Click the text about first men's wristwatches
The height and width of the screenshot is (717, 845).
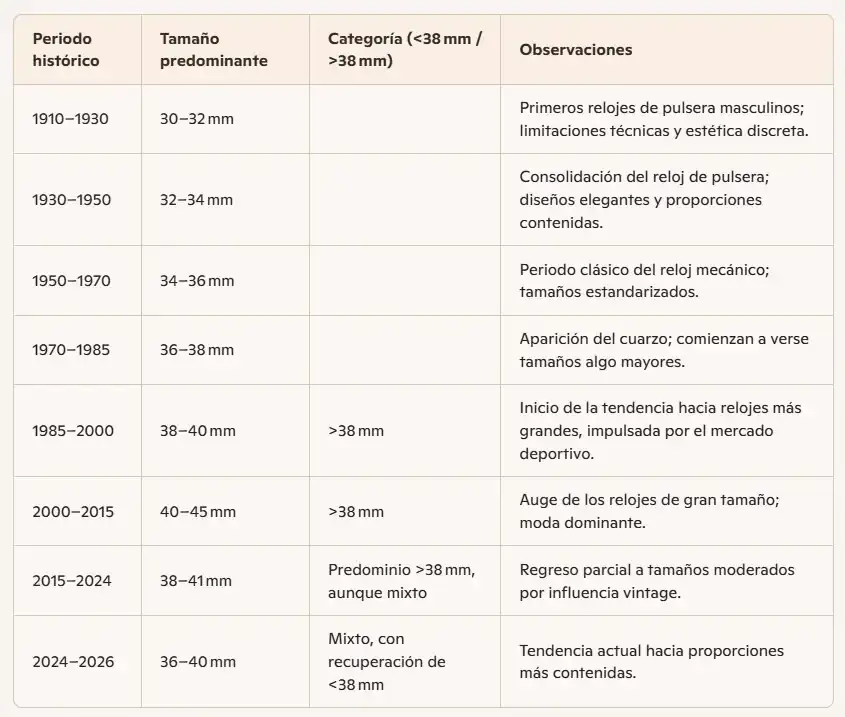click(663, 119)
